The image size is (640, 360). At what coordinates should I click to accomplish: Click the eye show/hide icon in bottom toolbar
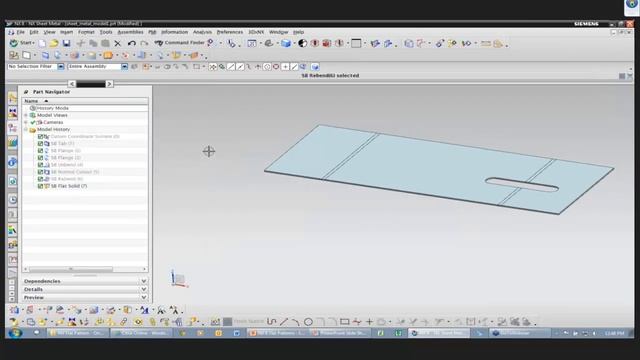point(138,322)
